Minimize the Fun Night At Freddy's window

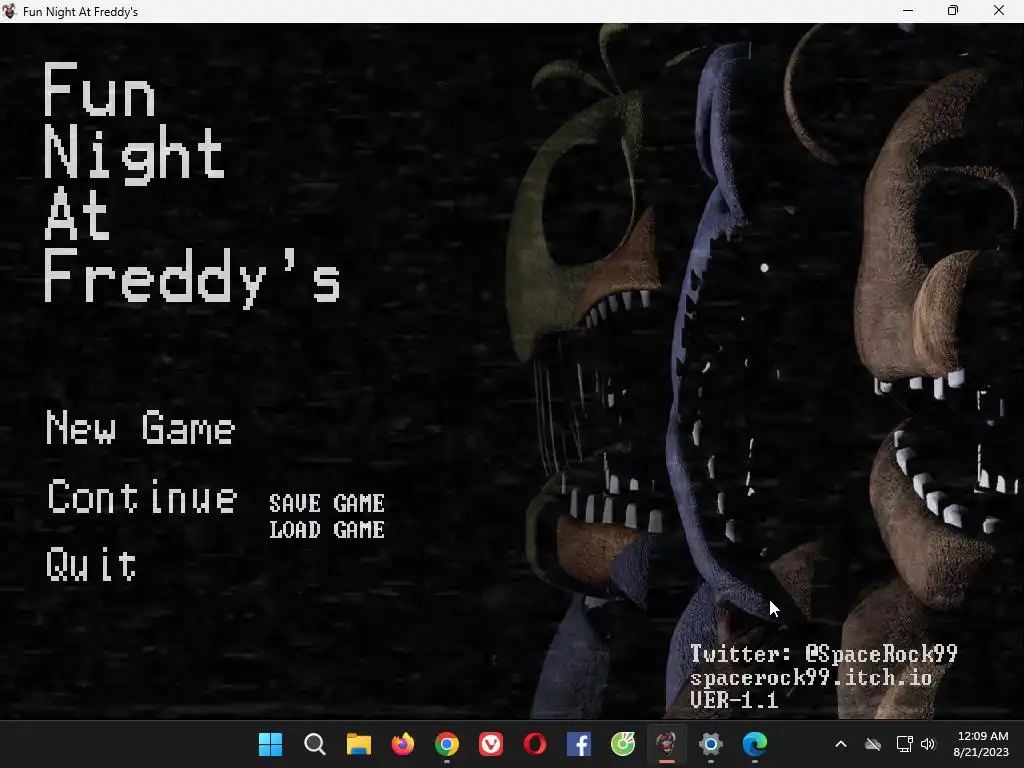tap(908, 10)
